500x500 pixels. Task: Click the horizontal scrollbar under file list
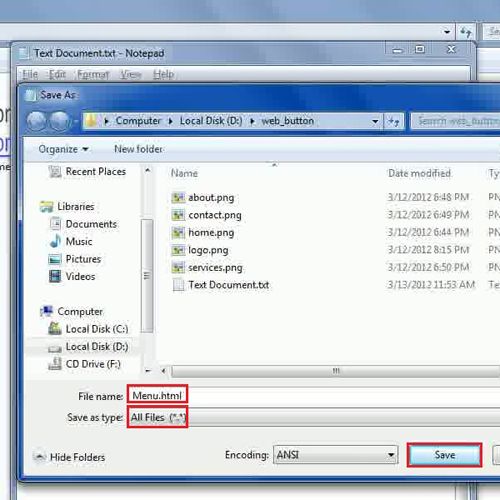pos(335,371)
